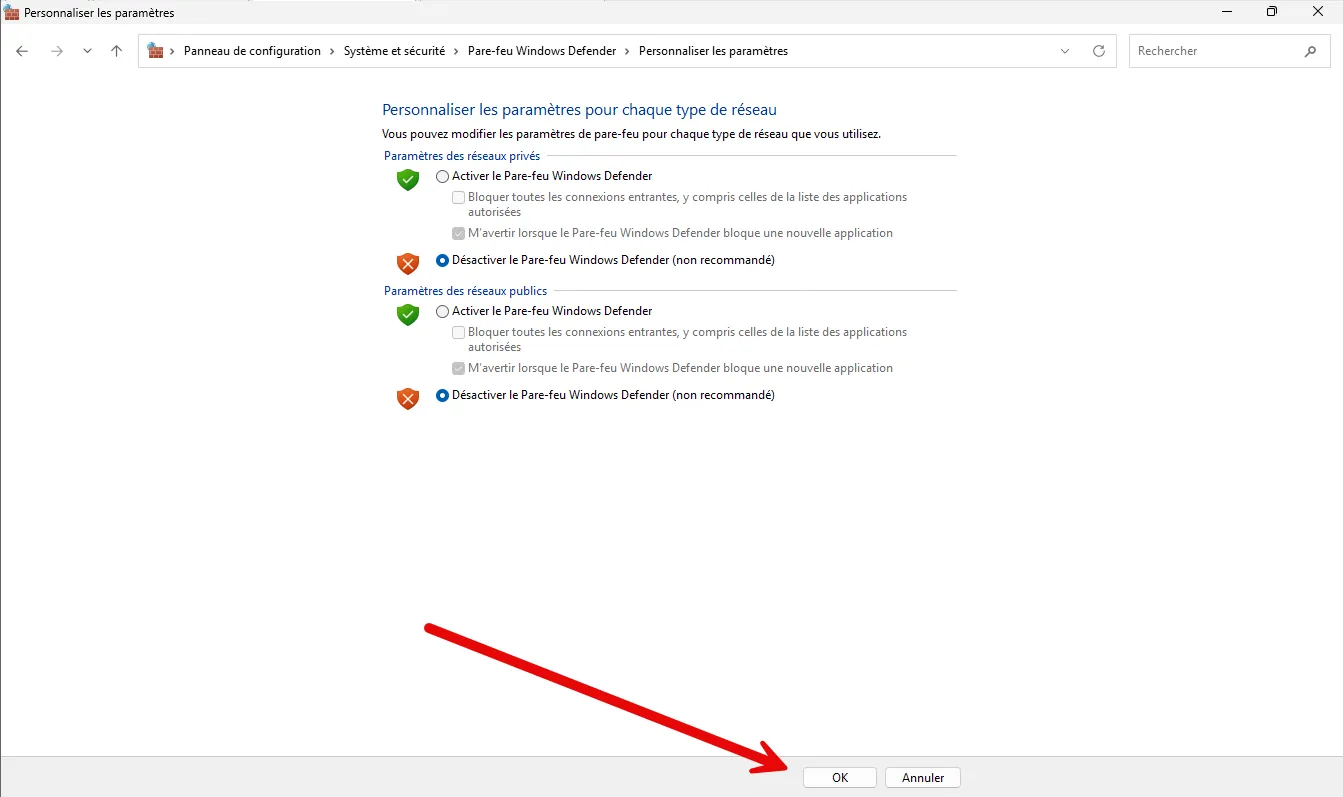This screenshot has height=797, width=1343.
Task: Enable Defender firewall for public networks
Action: tap(443, 311)
